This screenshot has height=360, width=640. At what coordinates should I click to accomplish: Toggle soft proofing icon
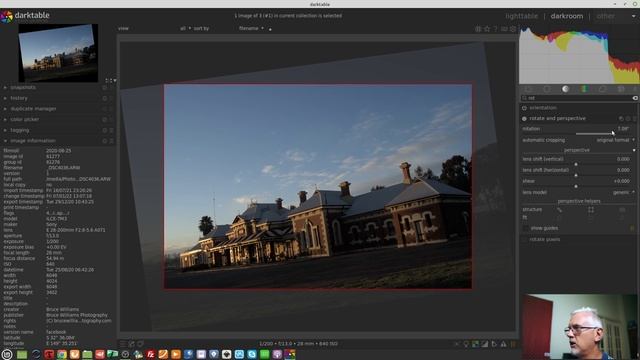494,344
